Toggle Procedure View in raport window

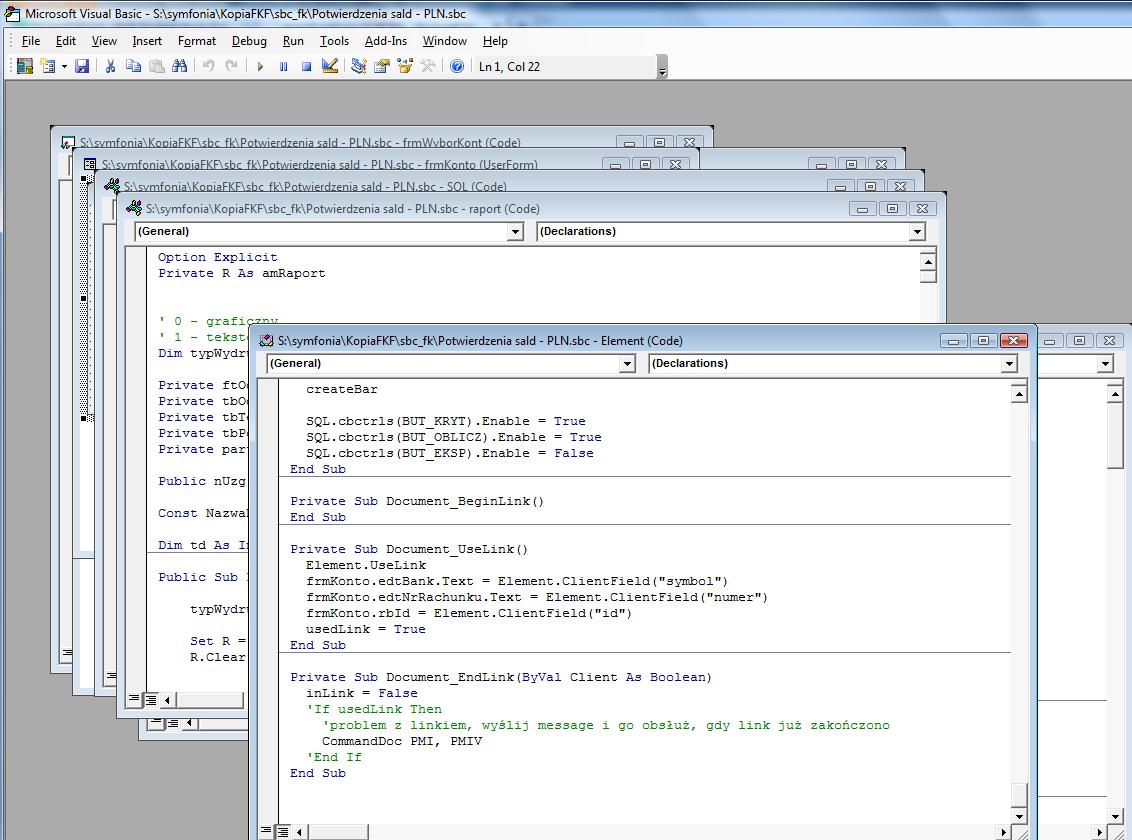134,699
